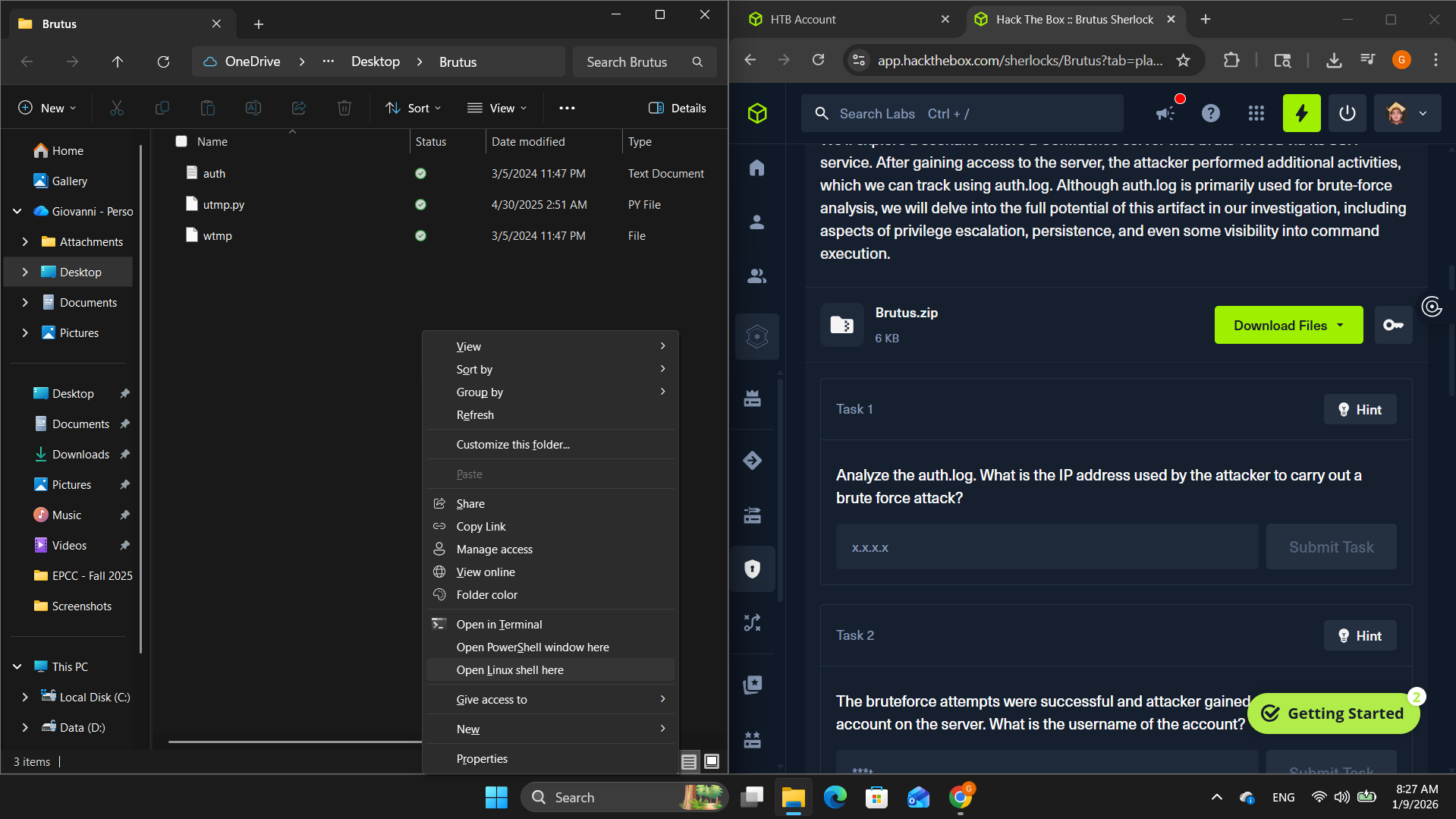The height and width of the screenshot is (819, 1456).
Task: Click the Rename icon in Explorer toolbar
Action: tap(253, 108)
